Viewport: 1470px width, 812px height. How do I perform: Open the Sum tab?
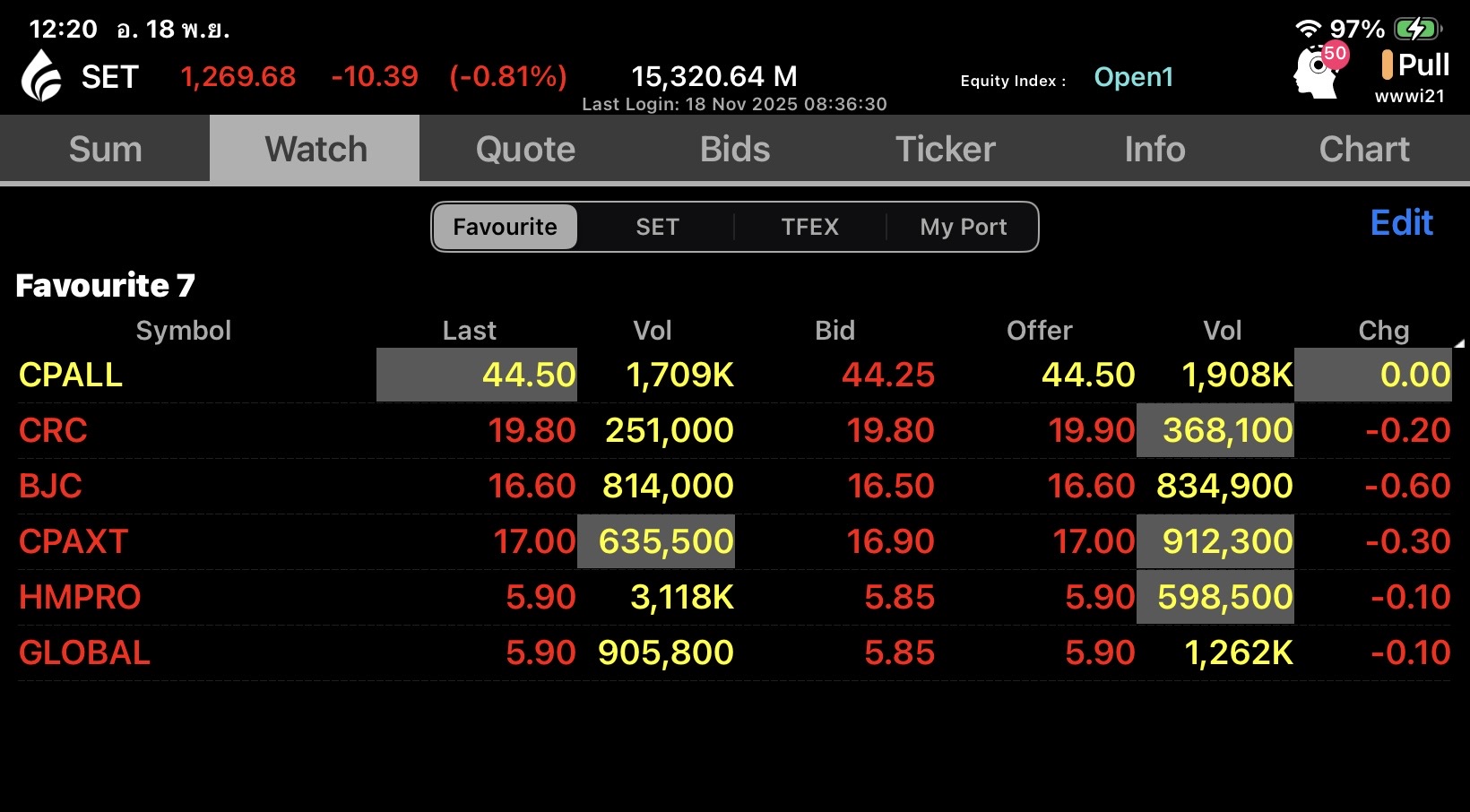tap(105, 149)
